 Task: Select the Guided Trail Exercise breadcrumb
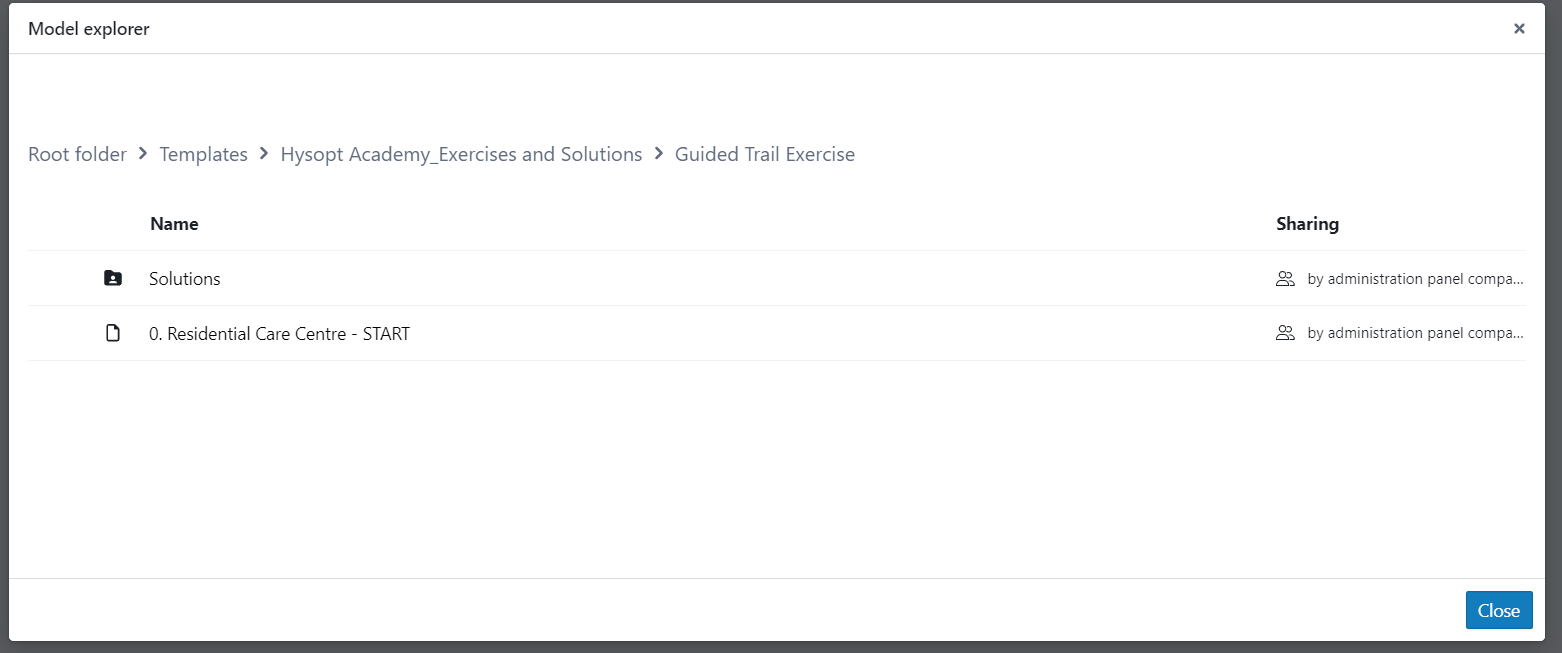(765, 154)
